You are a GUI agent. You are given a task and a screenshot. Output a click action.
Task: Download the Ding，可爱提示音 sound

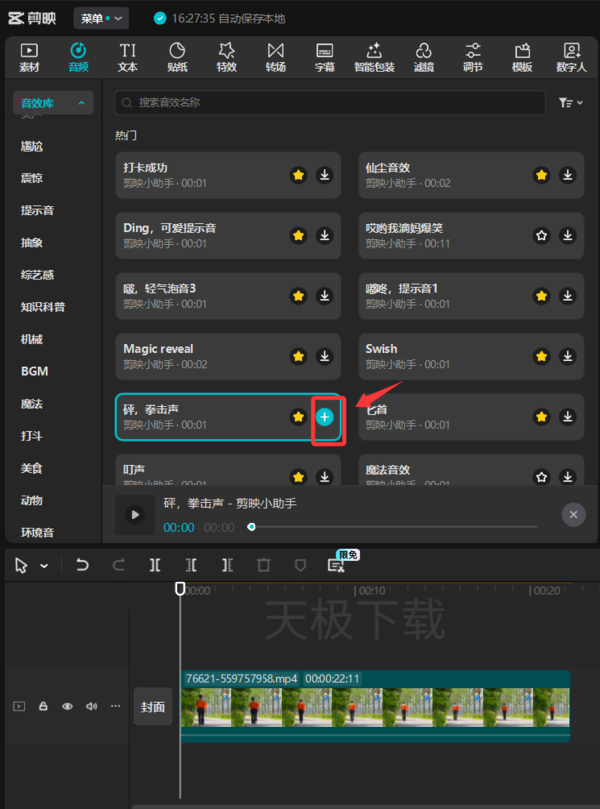[325, 235]
